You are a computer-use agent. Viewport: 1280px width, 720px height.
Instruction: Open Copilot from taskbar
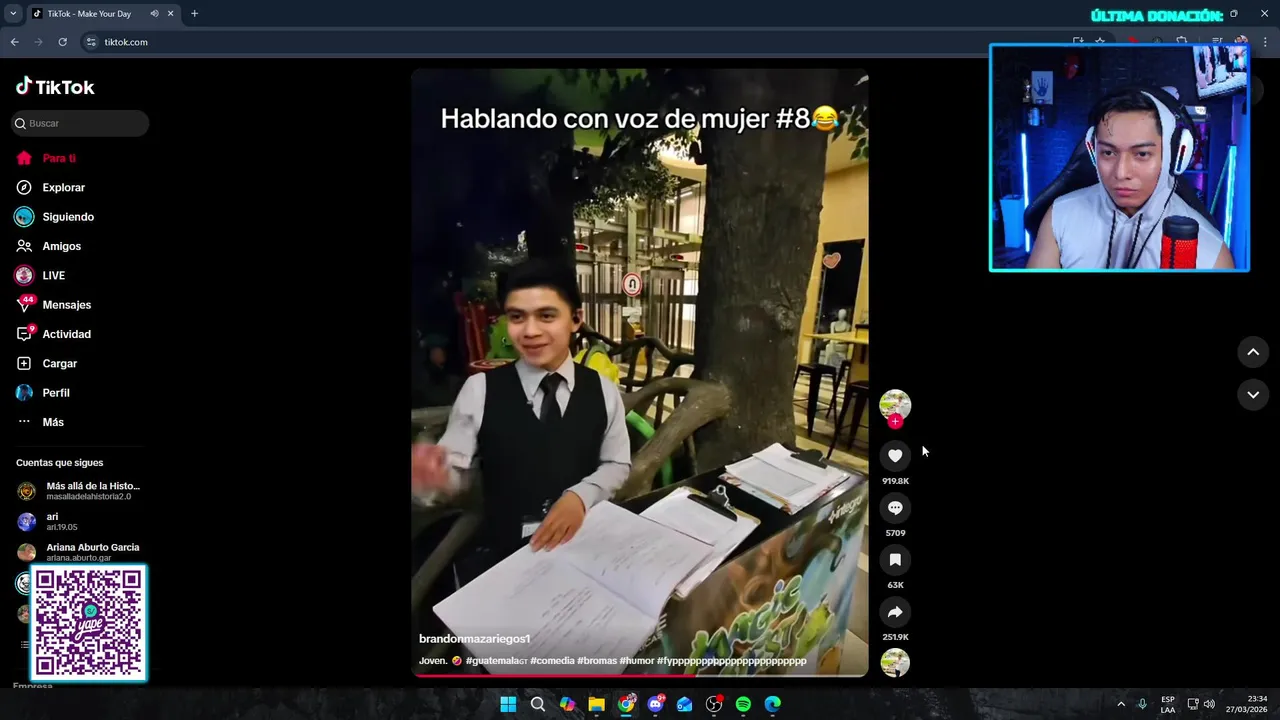pos(567,704)
